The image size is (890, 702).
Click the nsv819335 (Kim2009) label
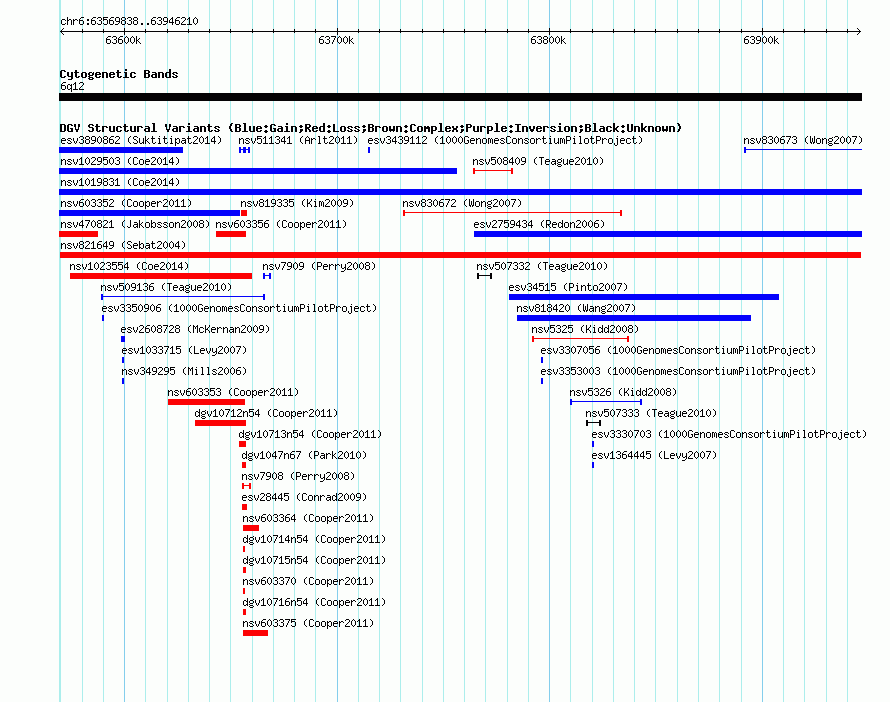point(297,203)
